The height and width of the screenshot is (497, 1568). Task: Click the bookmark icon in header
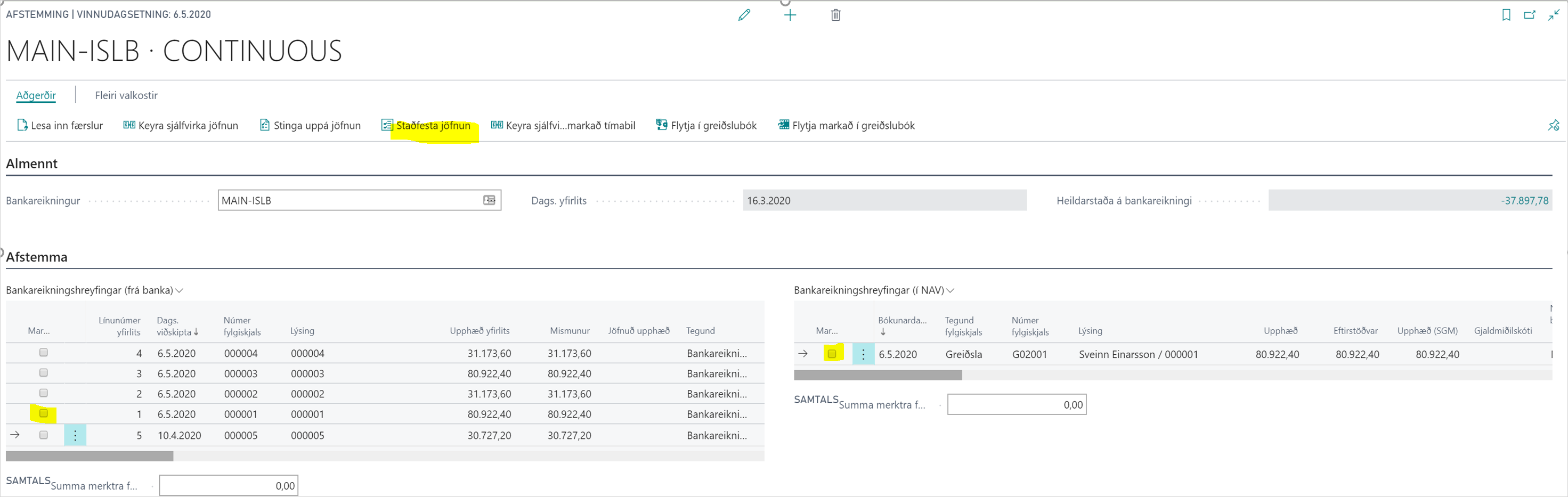pos(1506,15)
